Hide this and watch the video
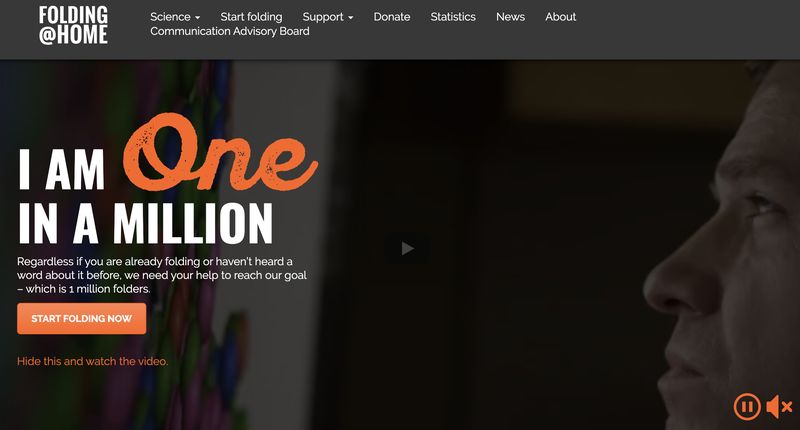The height and width of the screenshot is (430, 800). 92,361
